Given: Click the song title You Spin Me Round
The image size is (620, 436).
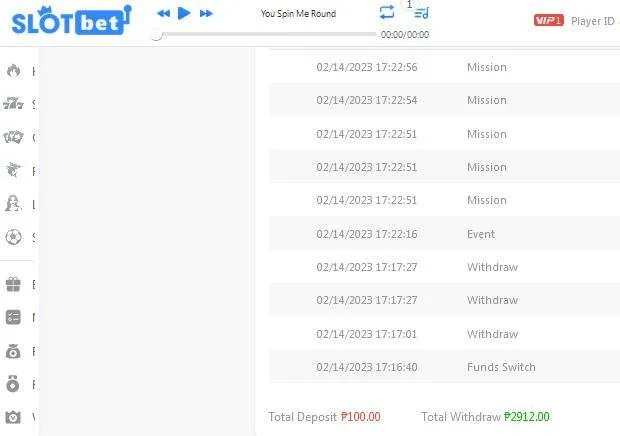Looking at the screenshot, I should pyautogui.click(x=298, y=14).
